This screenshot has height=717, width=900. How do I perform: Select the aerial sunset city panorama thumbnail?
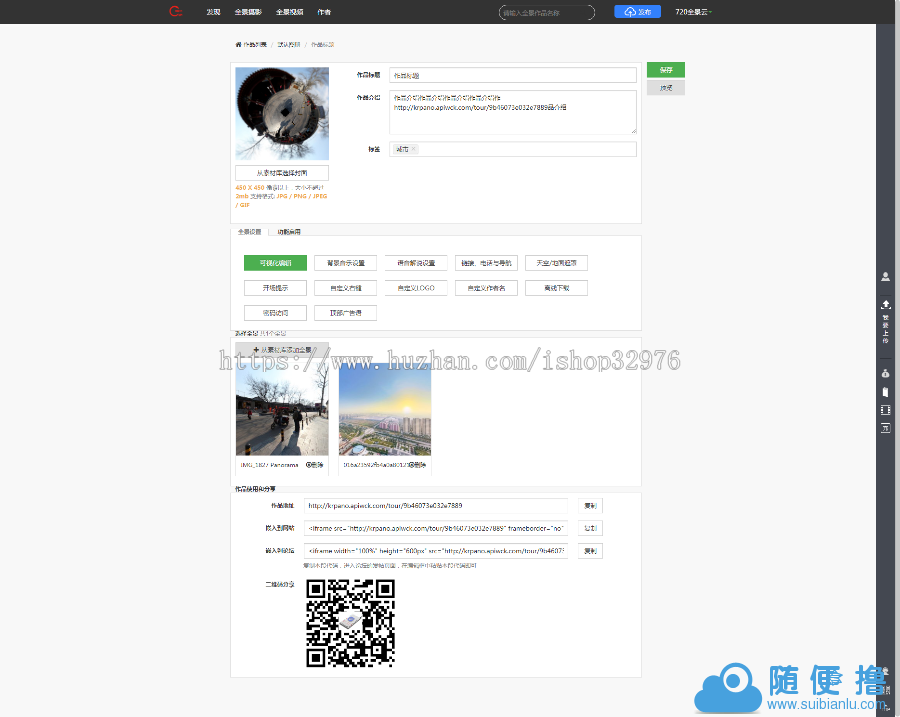385,409
